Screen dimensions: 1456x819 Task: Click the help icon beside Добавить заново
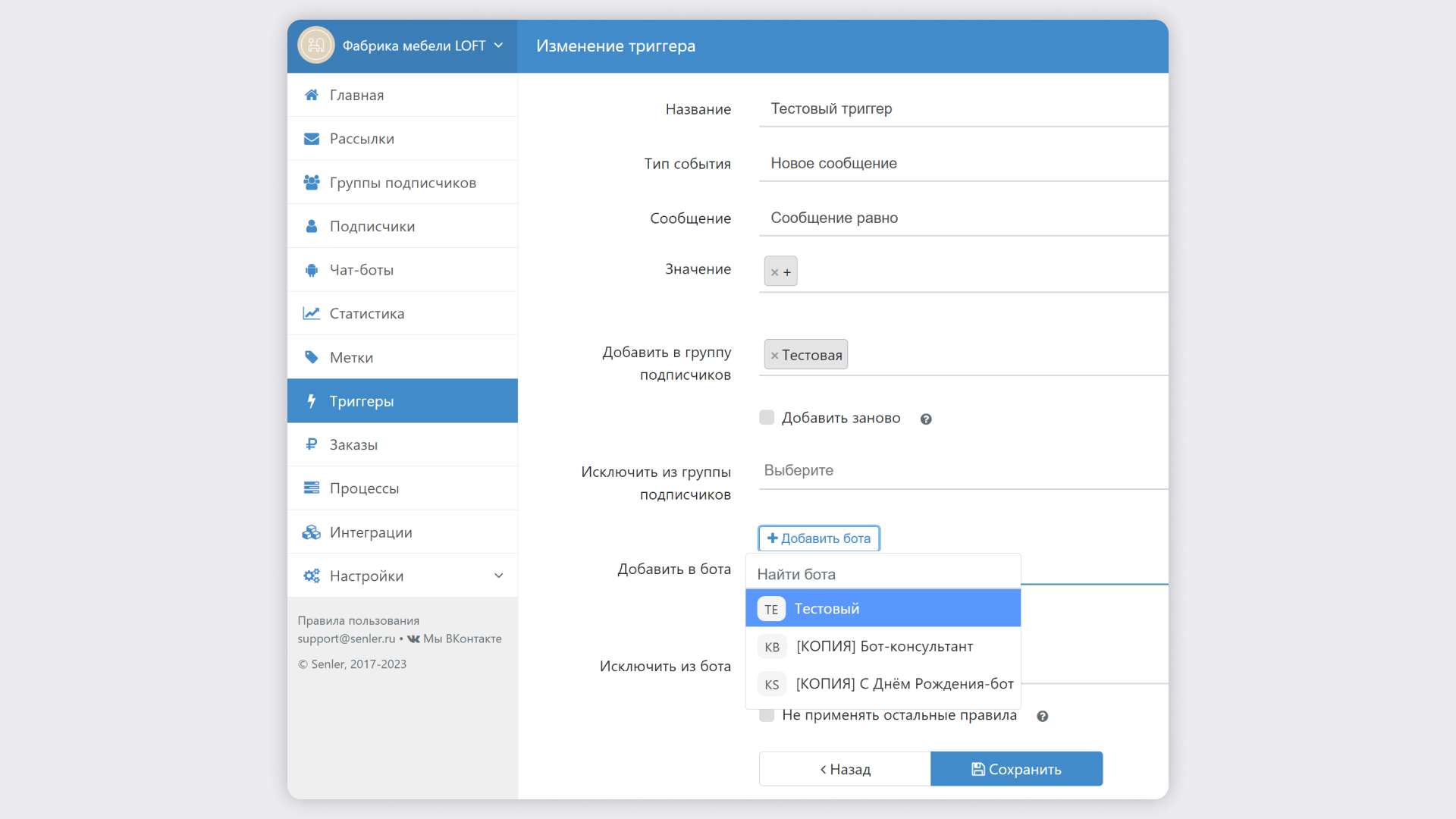pos(926,419)
